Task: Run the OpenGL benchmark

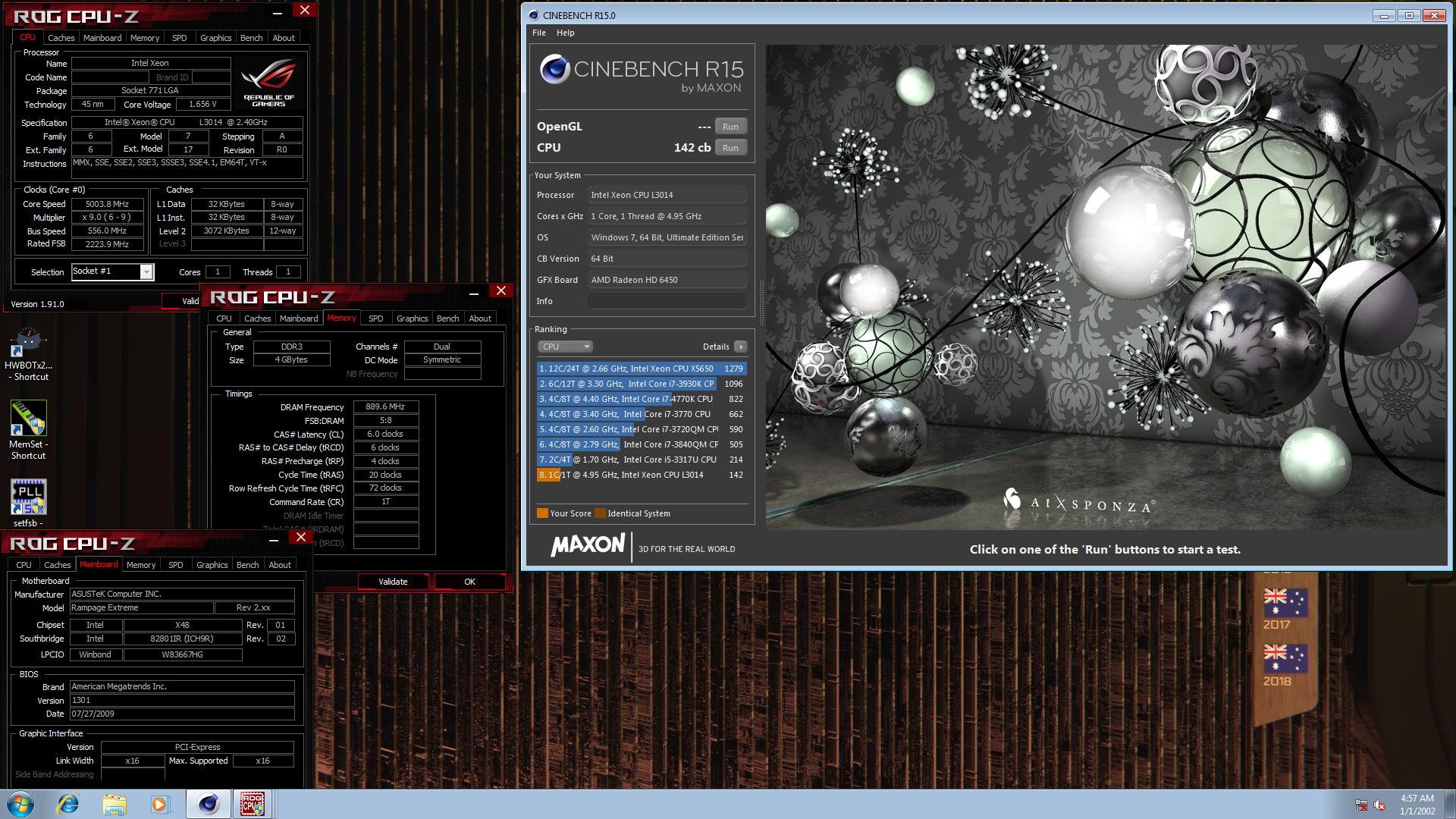Action: [730, 127]
